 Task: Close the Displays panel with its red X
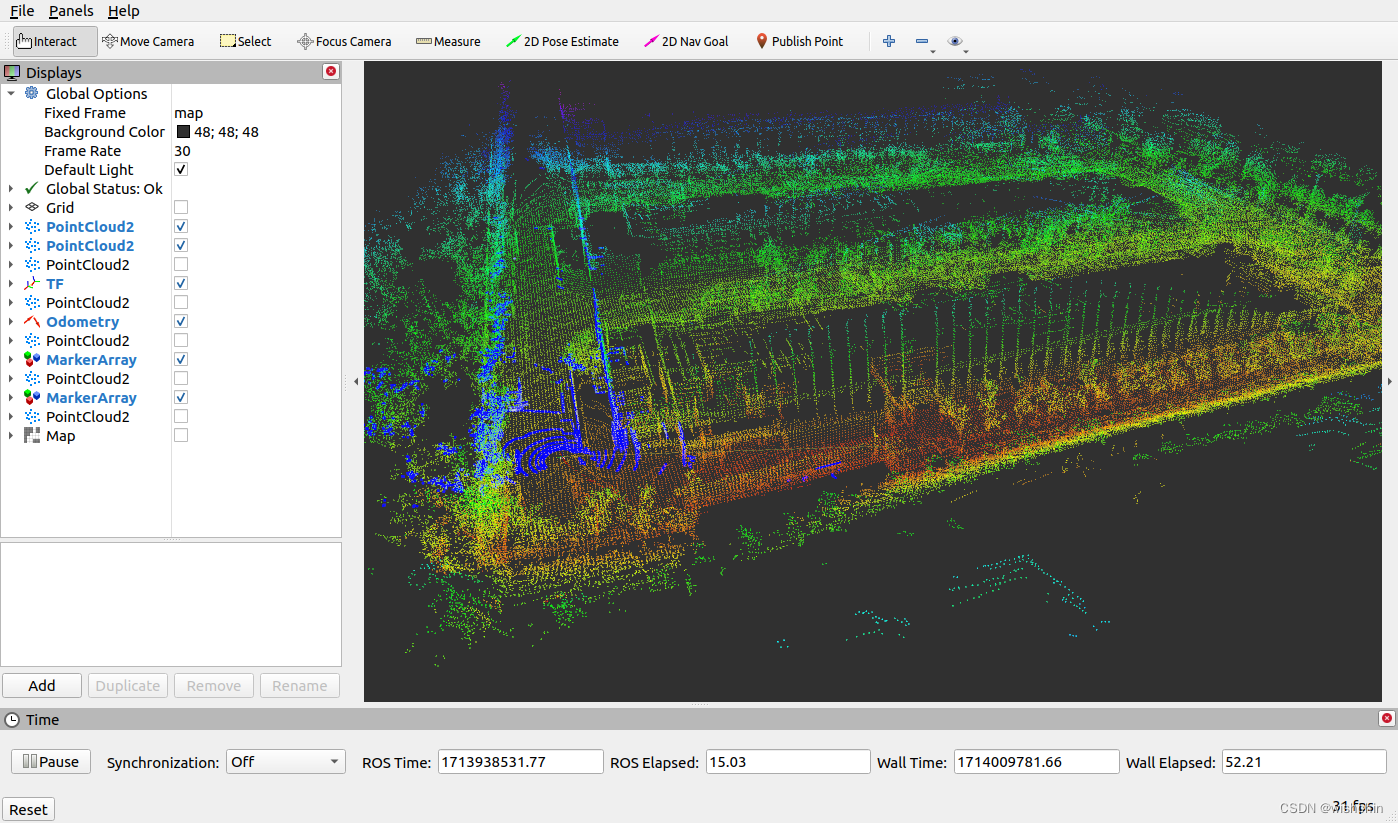(331, 71)
